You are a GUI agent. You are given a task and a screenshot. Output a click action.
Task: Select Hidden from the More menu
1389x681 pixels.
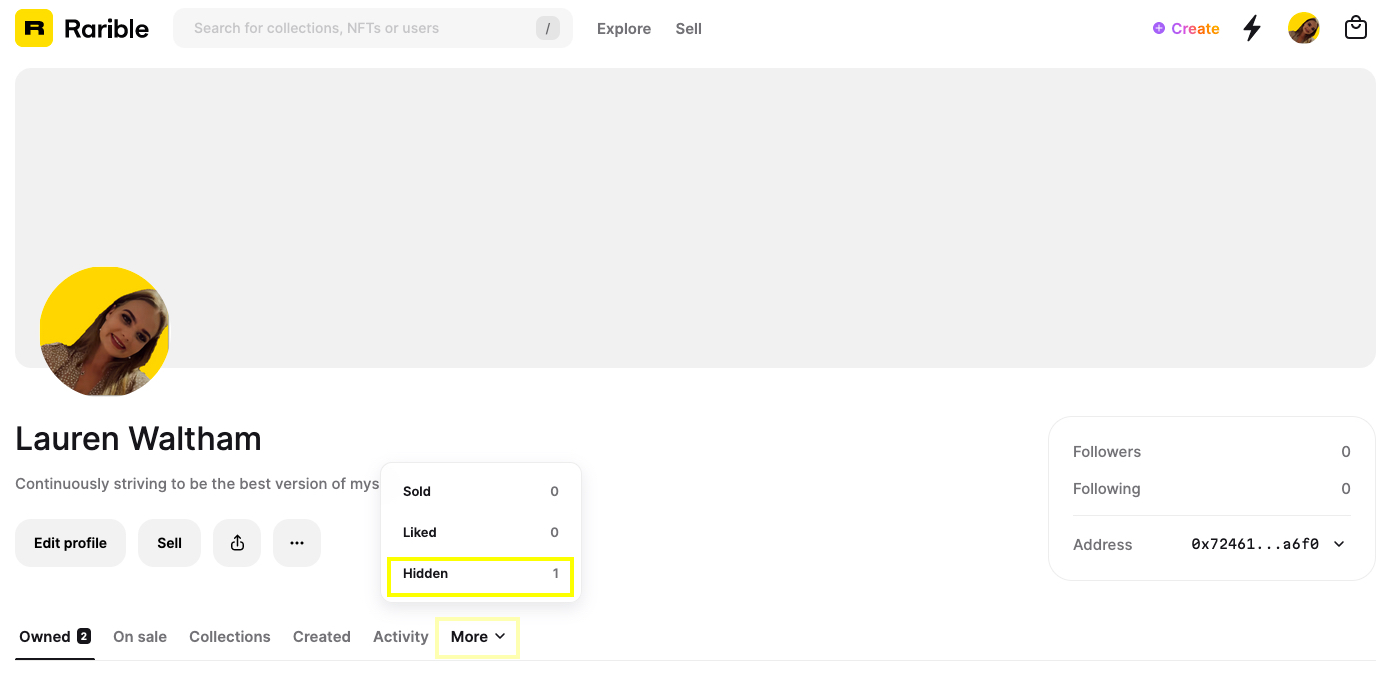click(x=480, y=574)
